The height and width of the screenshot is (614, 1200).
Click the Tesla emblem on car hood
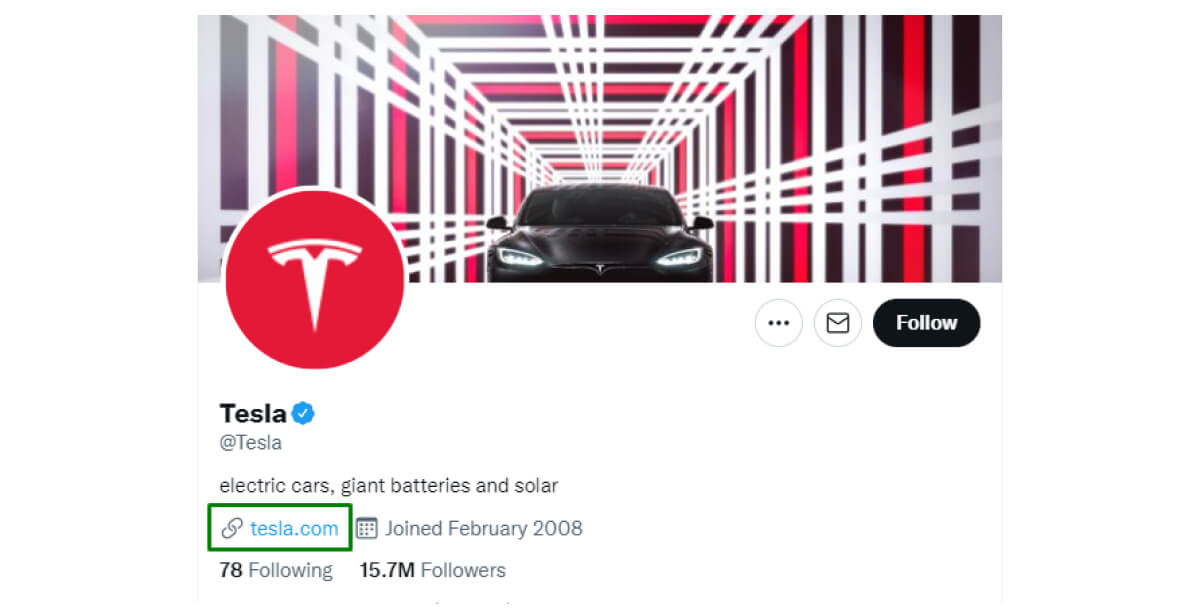click(x=600, y=268)
